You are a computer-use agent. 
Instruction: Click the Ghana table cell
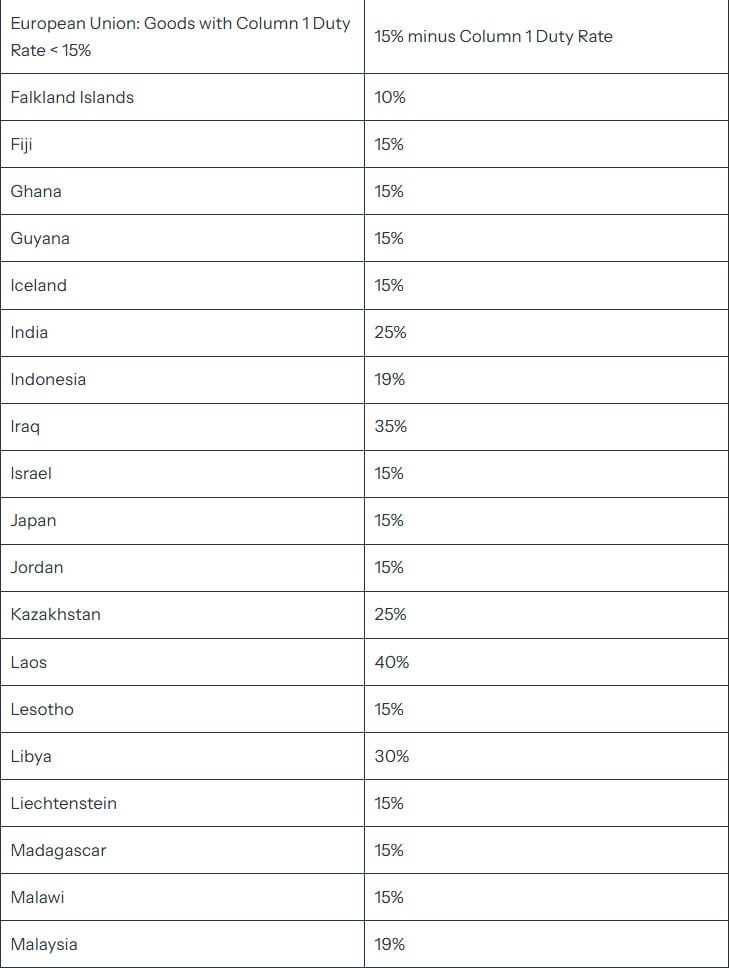(x=36, y=191)
